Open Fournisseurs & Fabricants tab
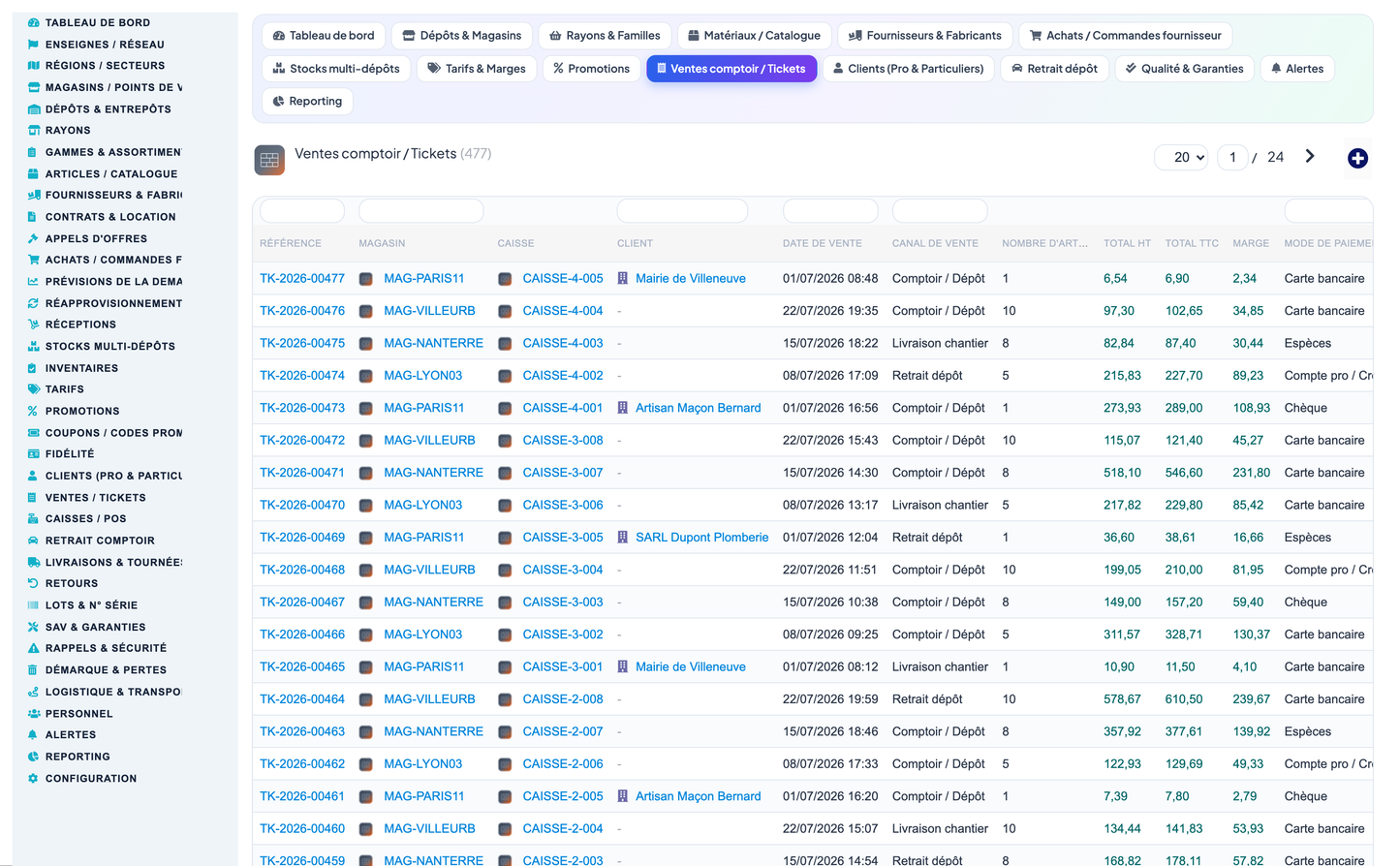The height and width of the screenshot is (866, 1400). (x=925, y=36)
